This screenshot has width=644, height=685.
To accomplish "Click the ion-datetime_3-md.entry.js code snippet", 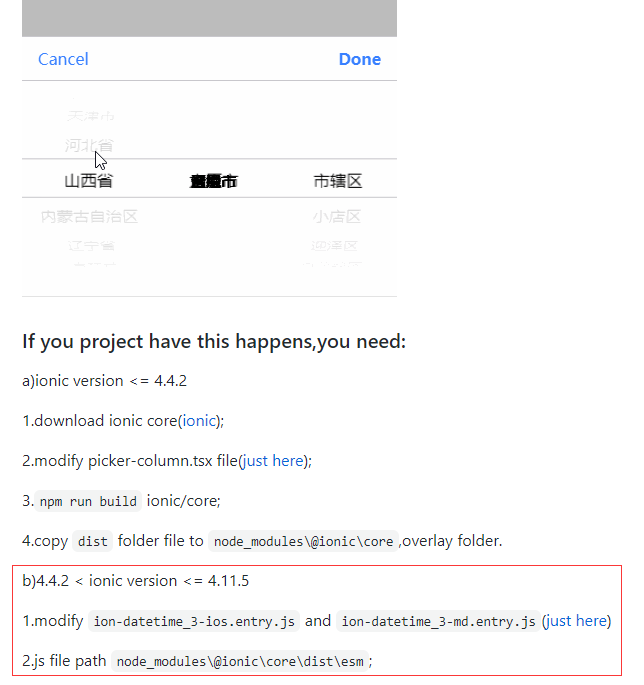I will coord(438,621).
